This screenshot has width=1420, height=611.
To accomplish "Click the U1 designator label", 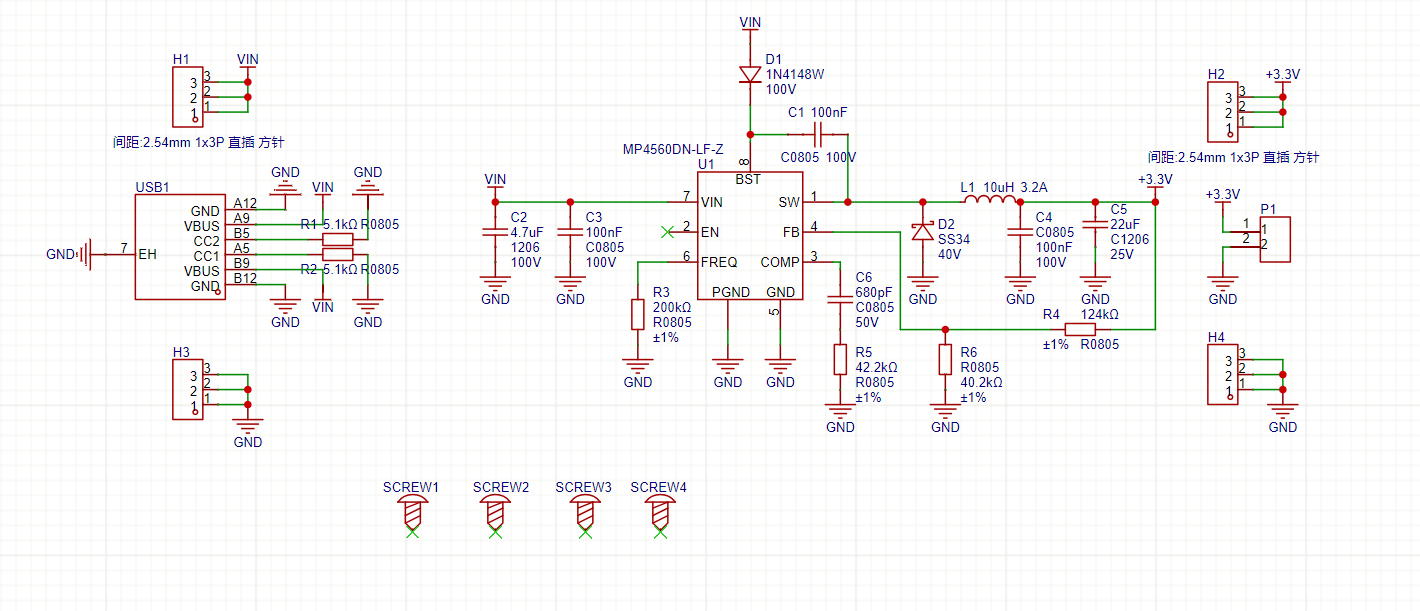I will pyautogui.click(x=706, y=164).
